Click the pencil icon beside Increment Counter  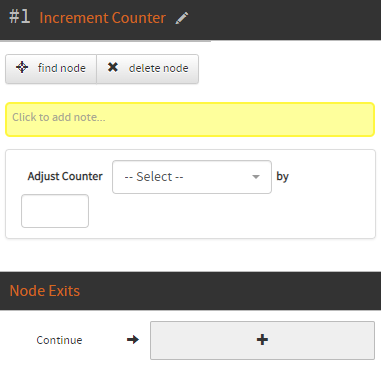pyautogui.click(x=182, y=18)
